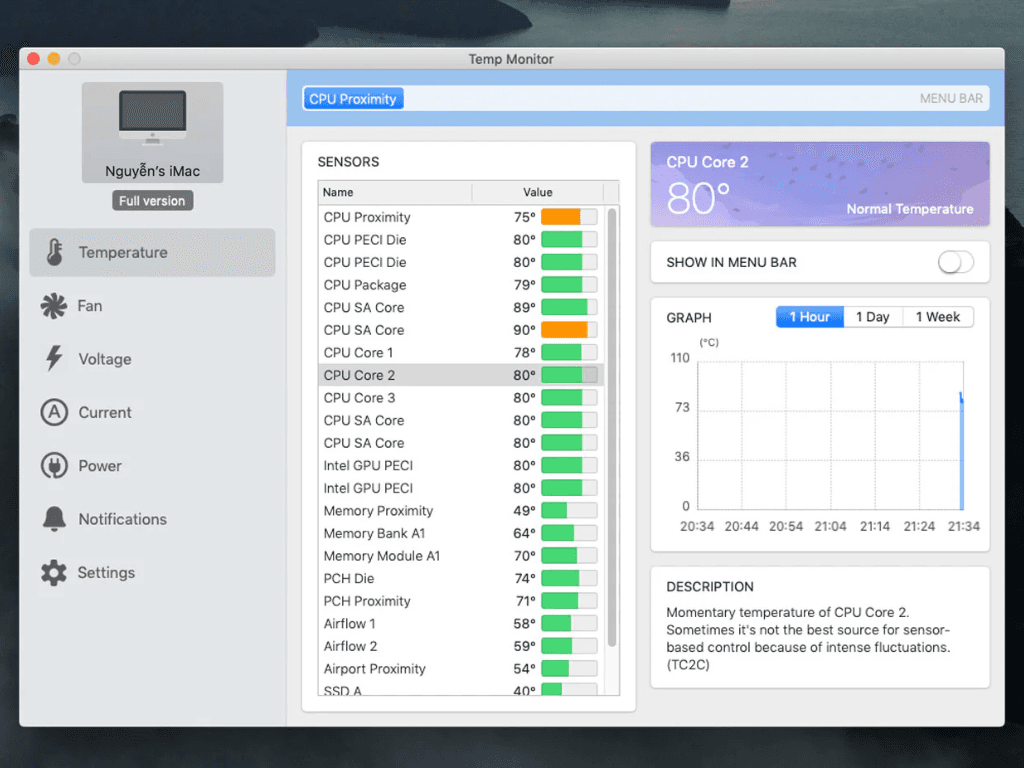Click the lightning bolt Voltage icon
The image size is (1024, 768).
click(53, 359)
